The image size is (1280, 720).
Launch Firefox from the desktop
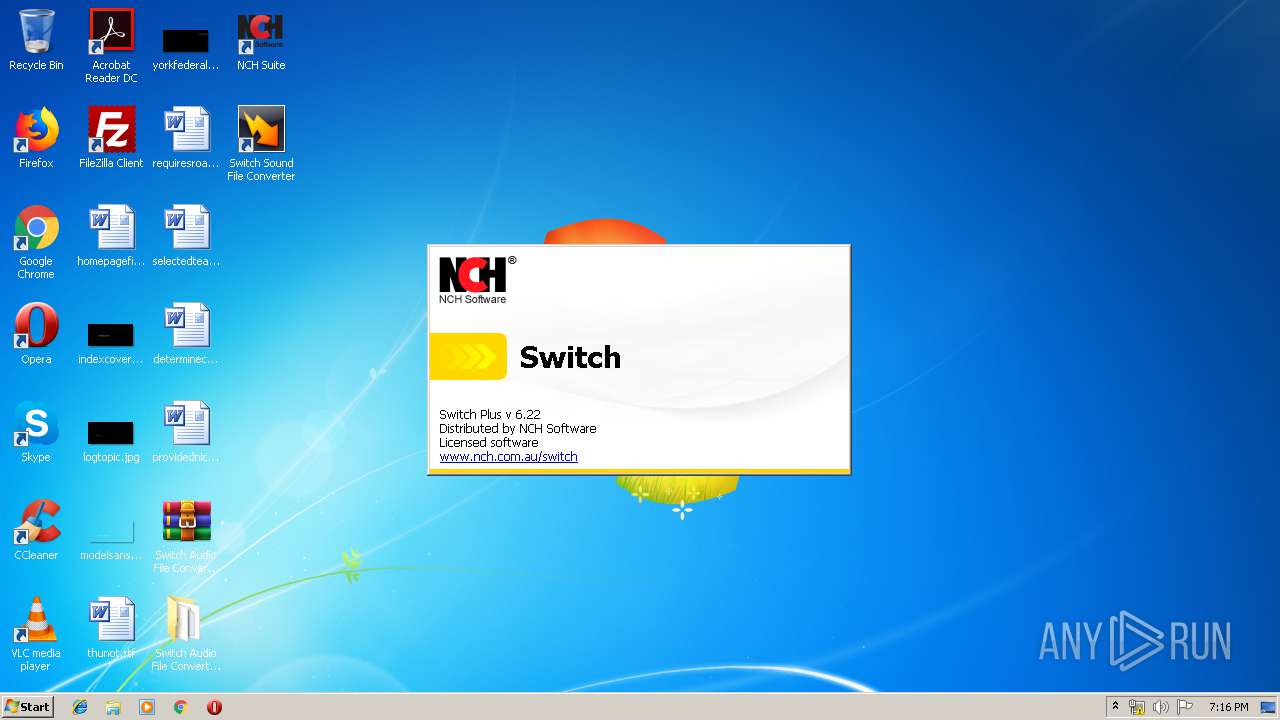click(36, 138)
